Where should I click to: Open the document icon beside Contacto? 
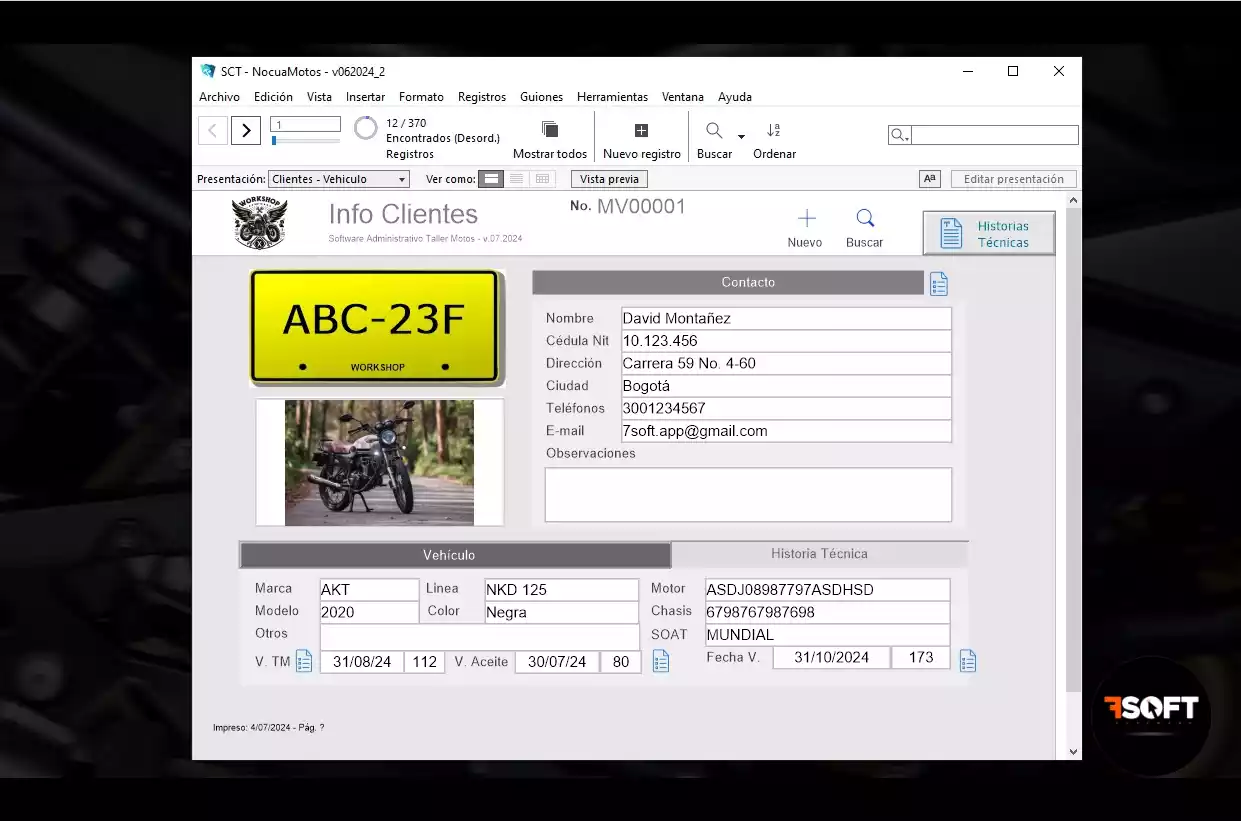click(x=938, y=284)
